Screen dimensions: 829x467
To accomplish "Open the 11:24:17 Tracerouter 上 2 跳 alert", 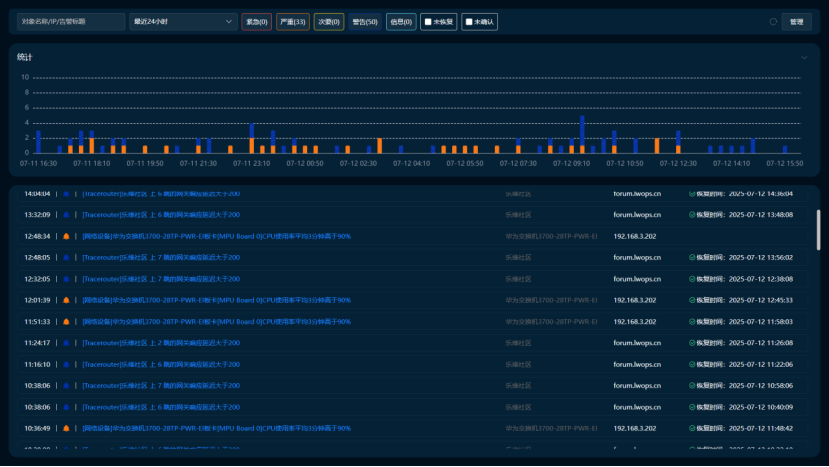I will coord(161,343).
